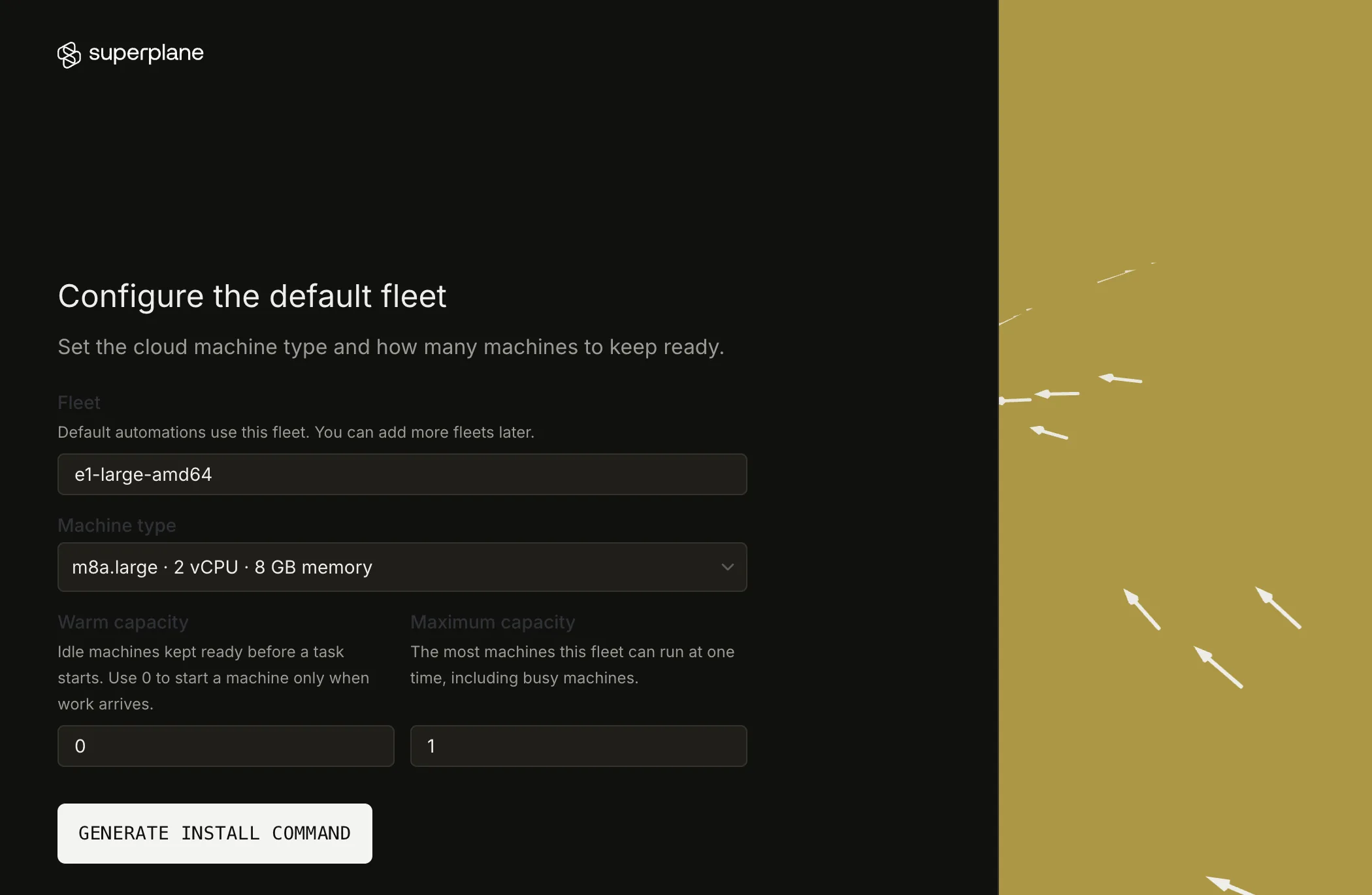Focus the Maximum capacity input field
This screenshot has width=1372, height=895.
pos(578,746)
